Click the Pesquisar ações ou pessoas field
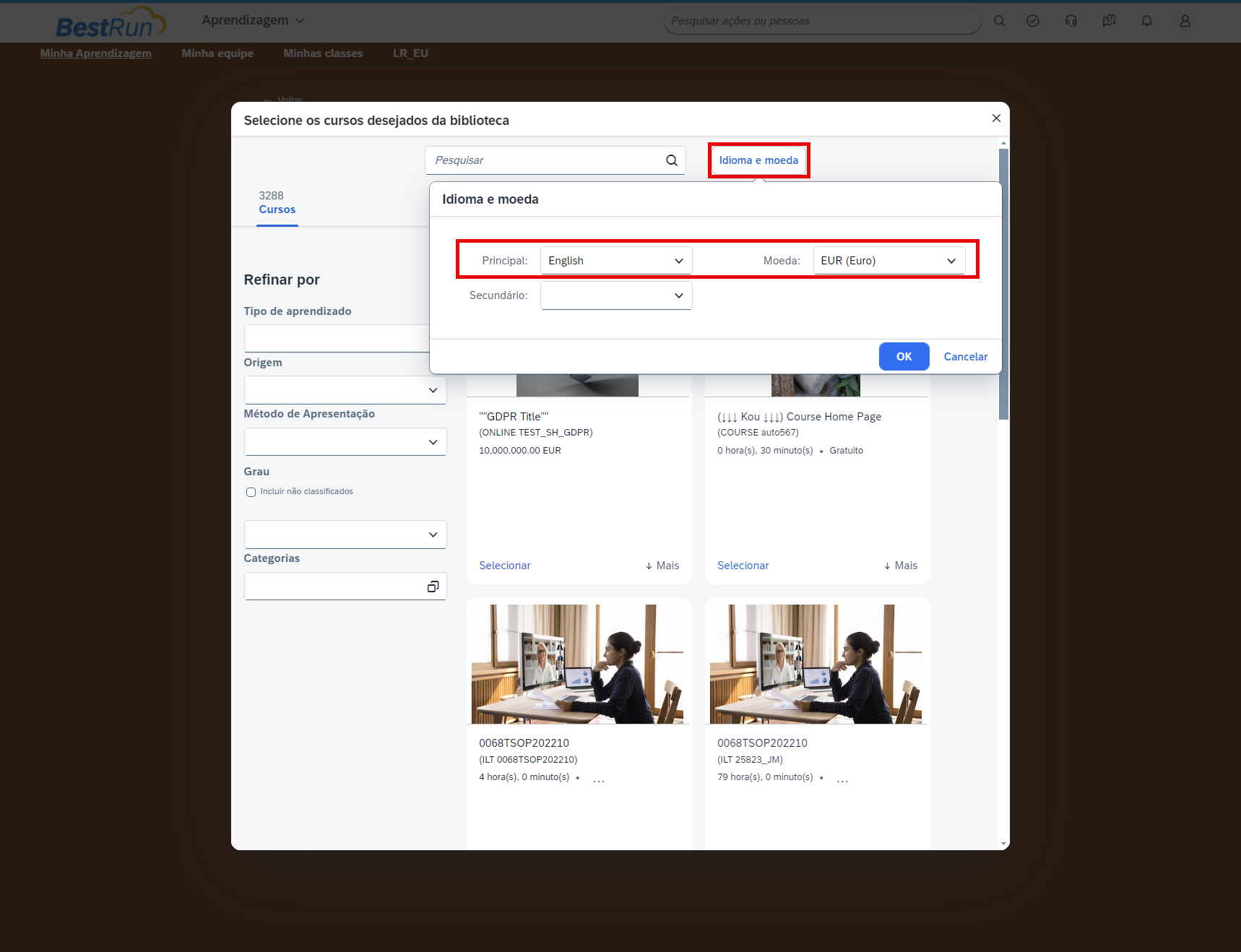The height and width of the screenshot is (952, 1241). tap(822, 21)
